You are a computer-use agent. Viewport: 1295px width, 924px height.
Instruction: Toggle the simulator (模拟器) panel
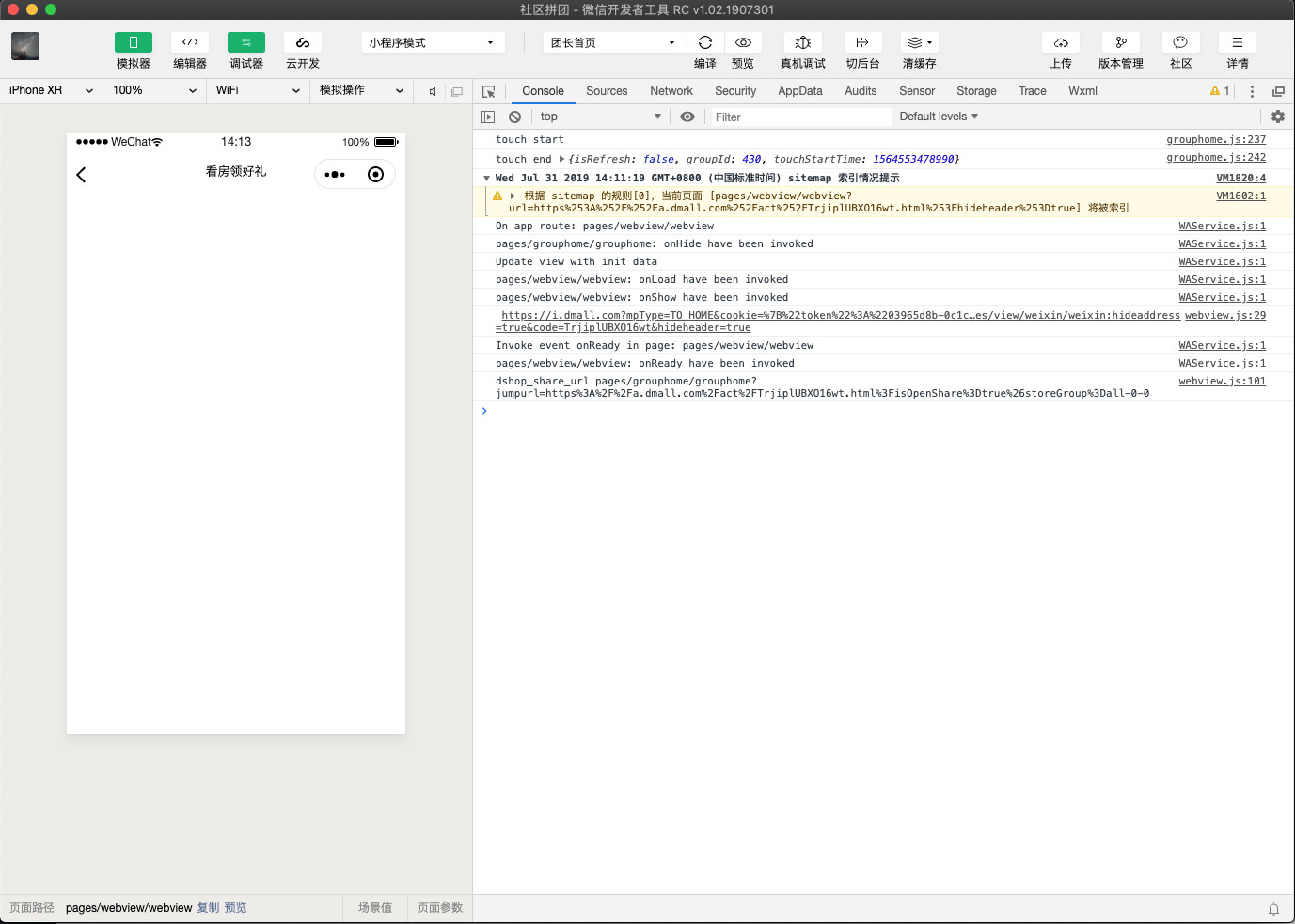click(134, 42)
